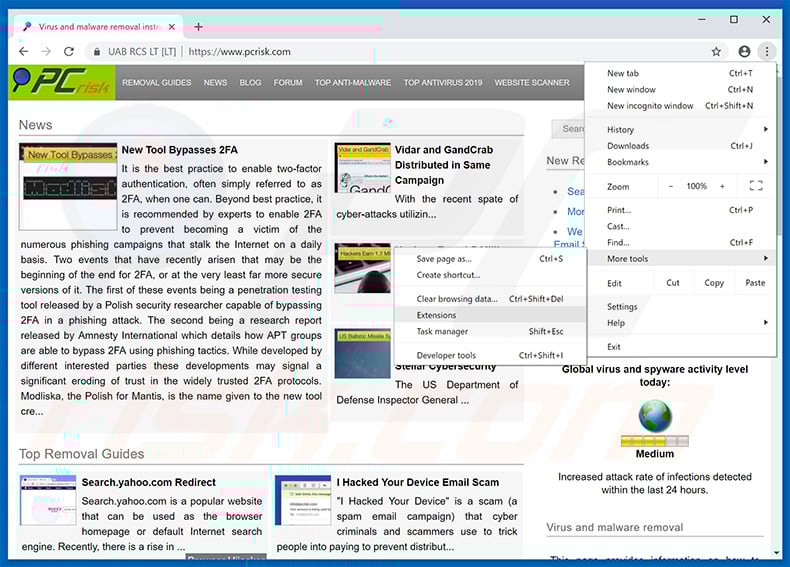Open I Hacked Your Device Email Scam
Viewport: 790px width, 567px height.
click(418, 482)
